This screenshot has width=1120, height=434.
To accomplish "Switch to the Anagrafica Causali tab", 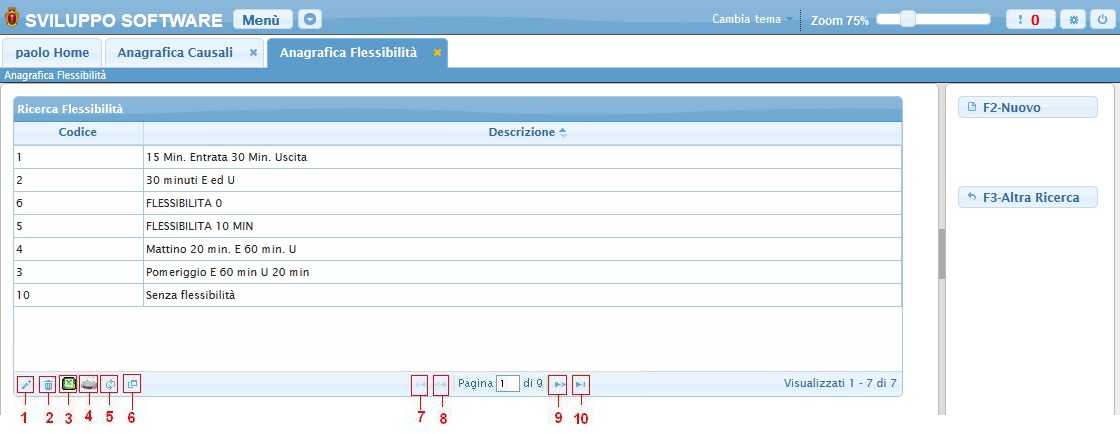I will coord(175,52).
